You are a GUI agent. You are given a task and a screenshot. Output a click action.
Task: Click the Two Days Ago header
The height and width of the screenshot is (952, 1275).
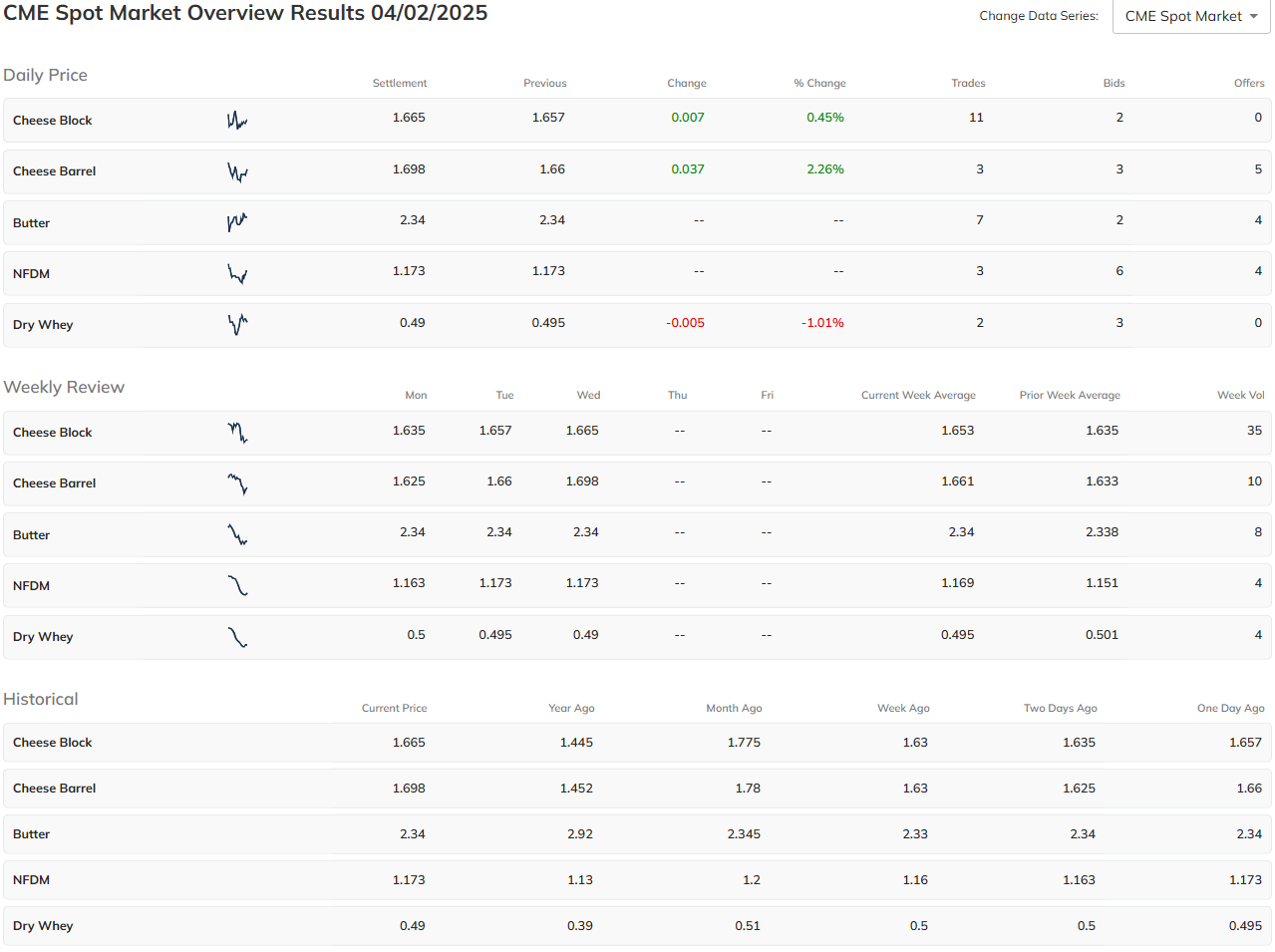coord(1061,708)
